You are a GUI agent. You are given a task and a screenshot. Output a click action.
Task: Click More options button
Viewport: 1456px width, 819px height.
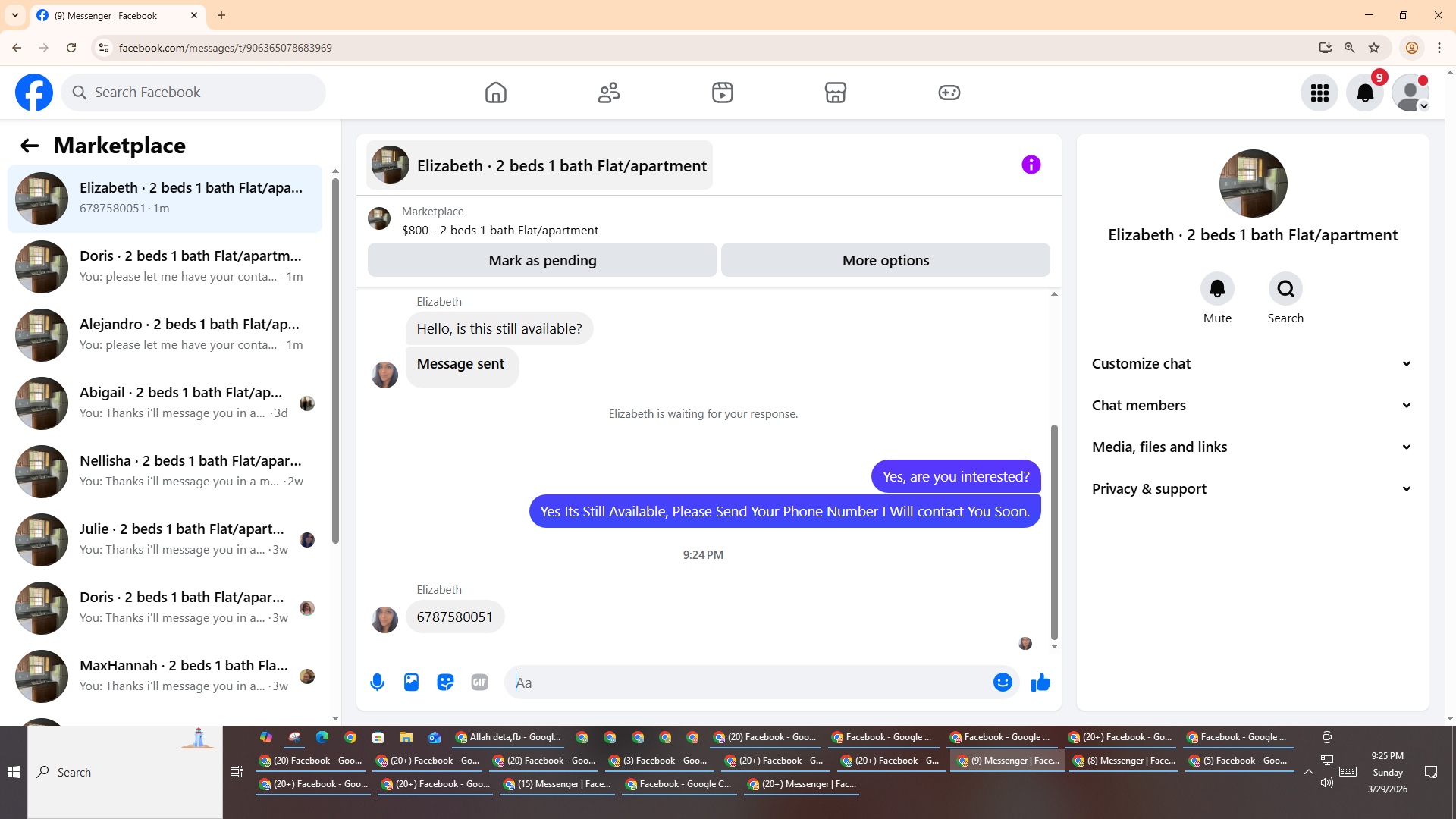pos(886,260)
